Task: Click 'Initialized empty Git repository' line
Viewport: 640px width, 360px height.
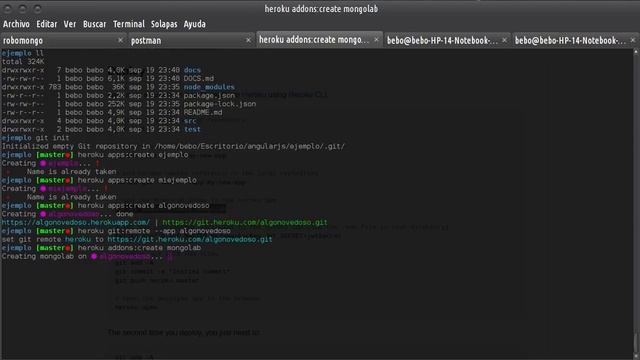Action: (173, 146)
